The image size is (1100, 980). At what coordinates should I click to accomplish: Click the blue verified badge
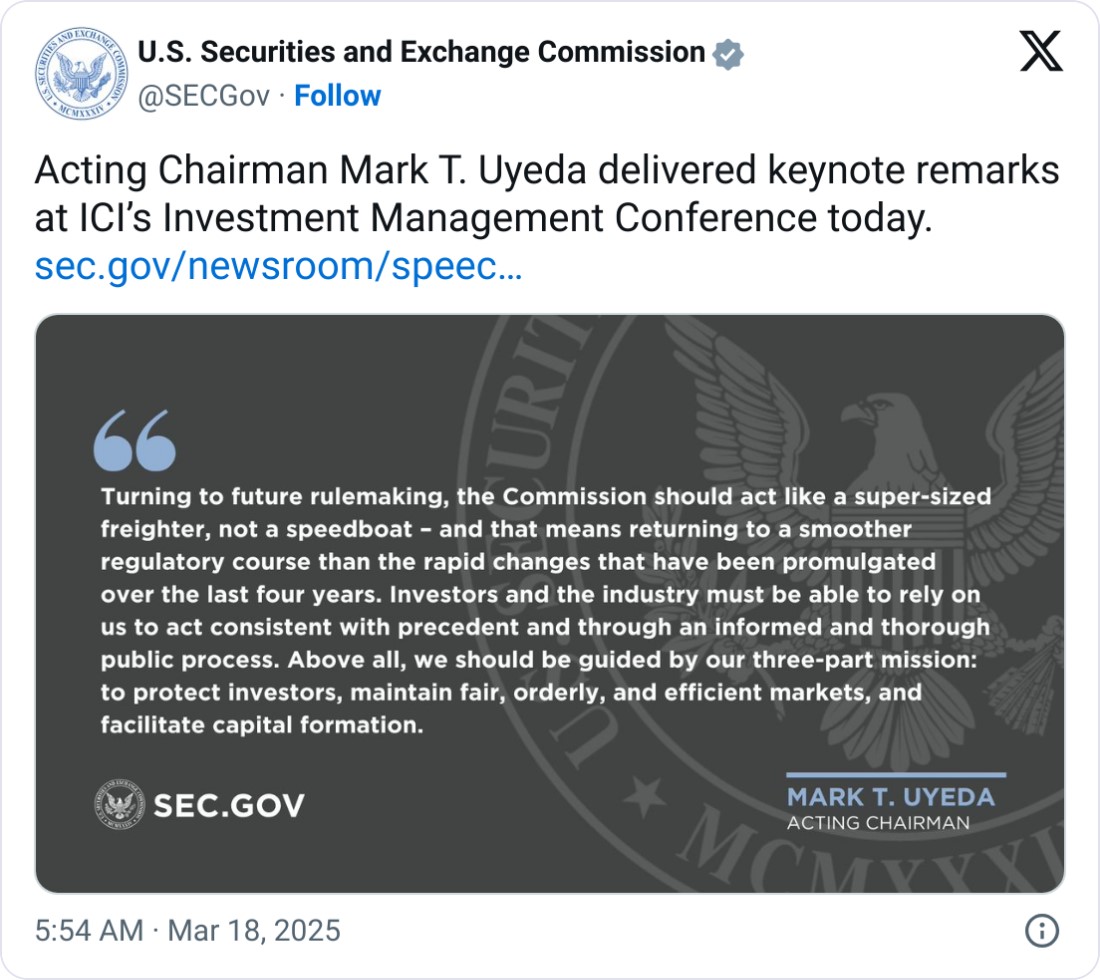[x=728, y=53]
